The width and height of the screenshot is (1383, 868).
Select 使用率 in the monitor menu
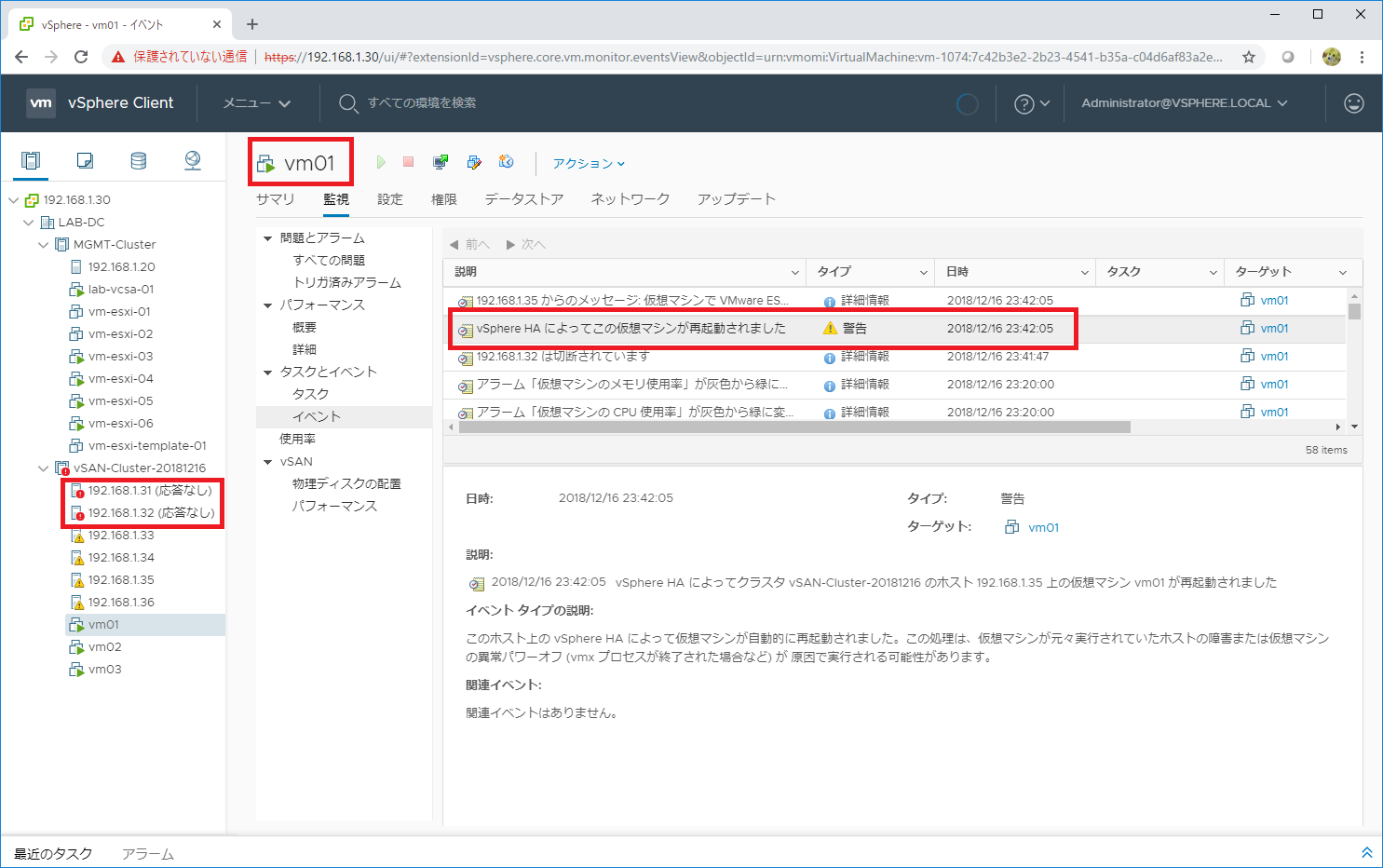pos(298,440)
